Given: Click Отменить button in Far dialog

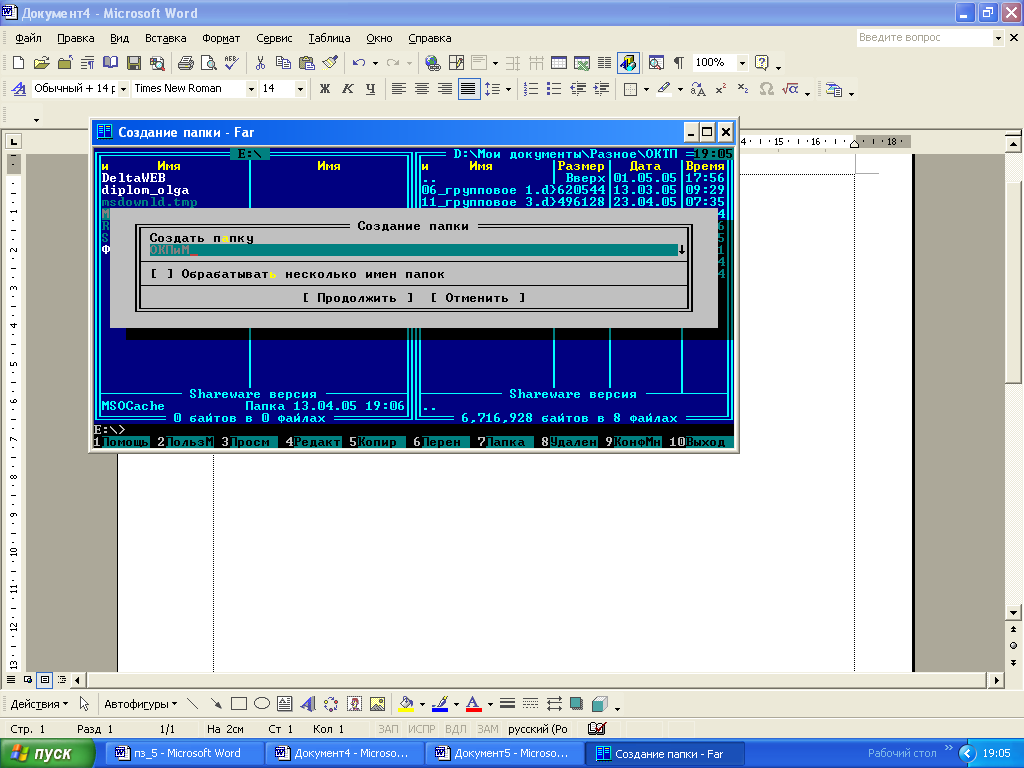Looking at the screenshot, I should (x=477, y=298).
